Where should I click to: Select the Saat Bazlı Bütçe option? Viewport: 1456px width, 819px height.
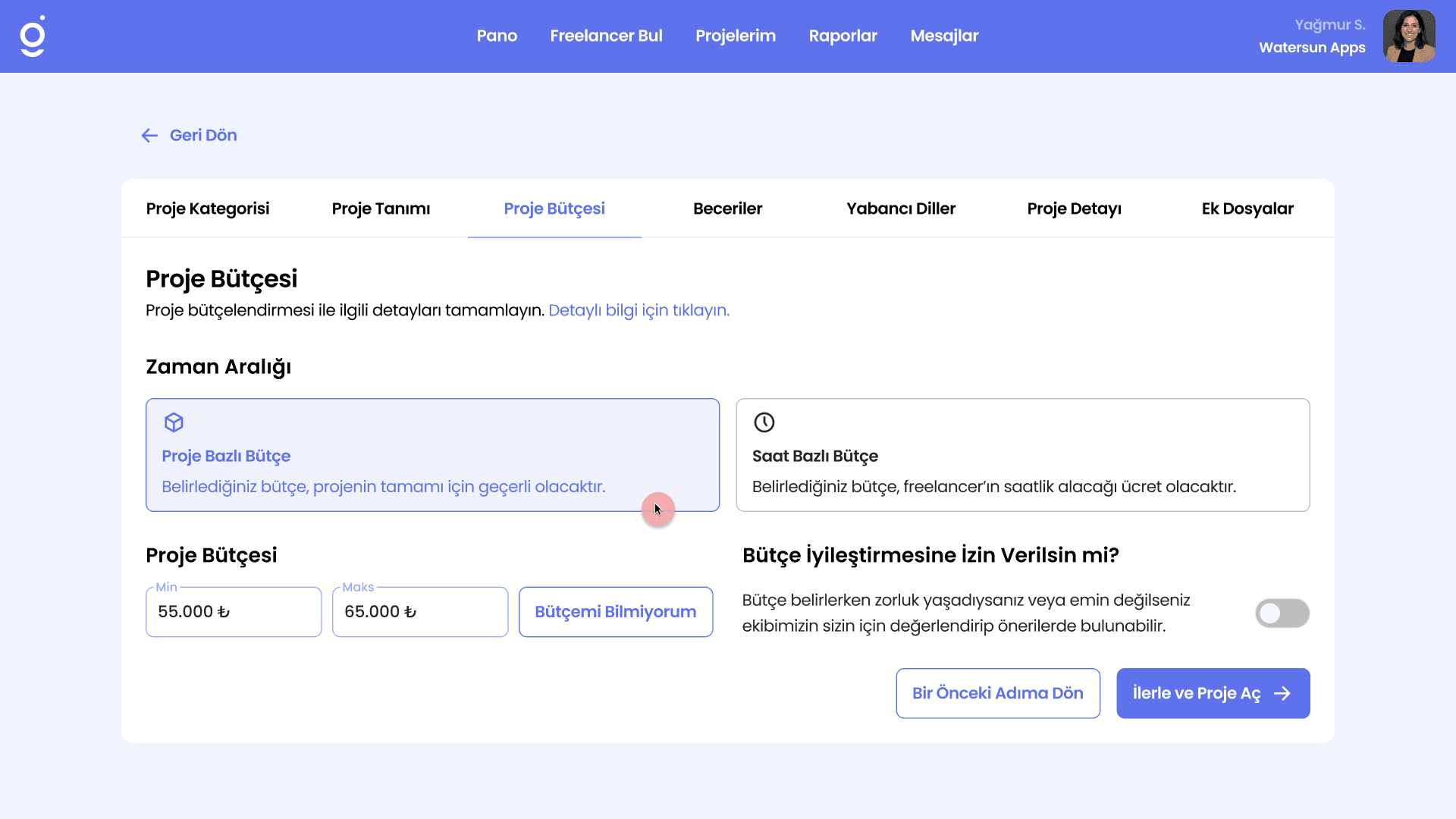point(1022,455)
